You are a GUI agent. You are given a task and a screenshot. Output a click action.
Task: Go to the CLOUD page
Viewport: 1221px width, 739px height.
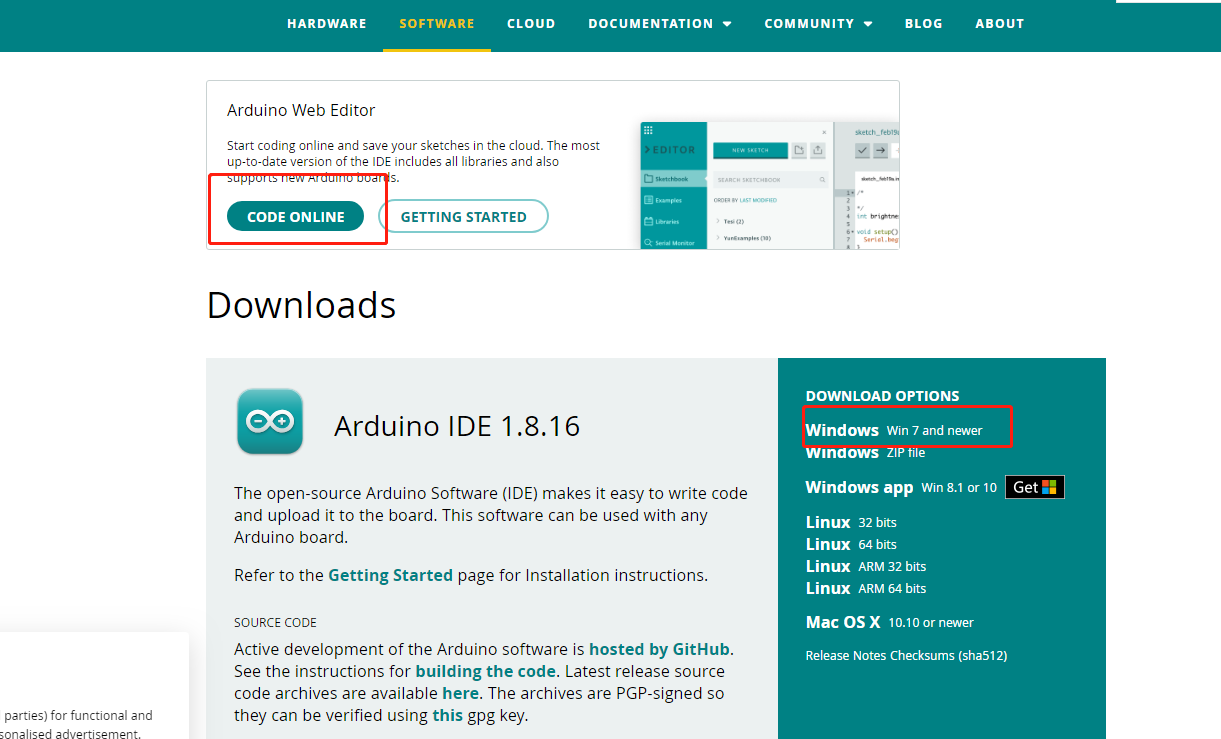pyautogui.click(x=531, y=23)
